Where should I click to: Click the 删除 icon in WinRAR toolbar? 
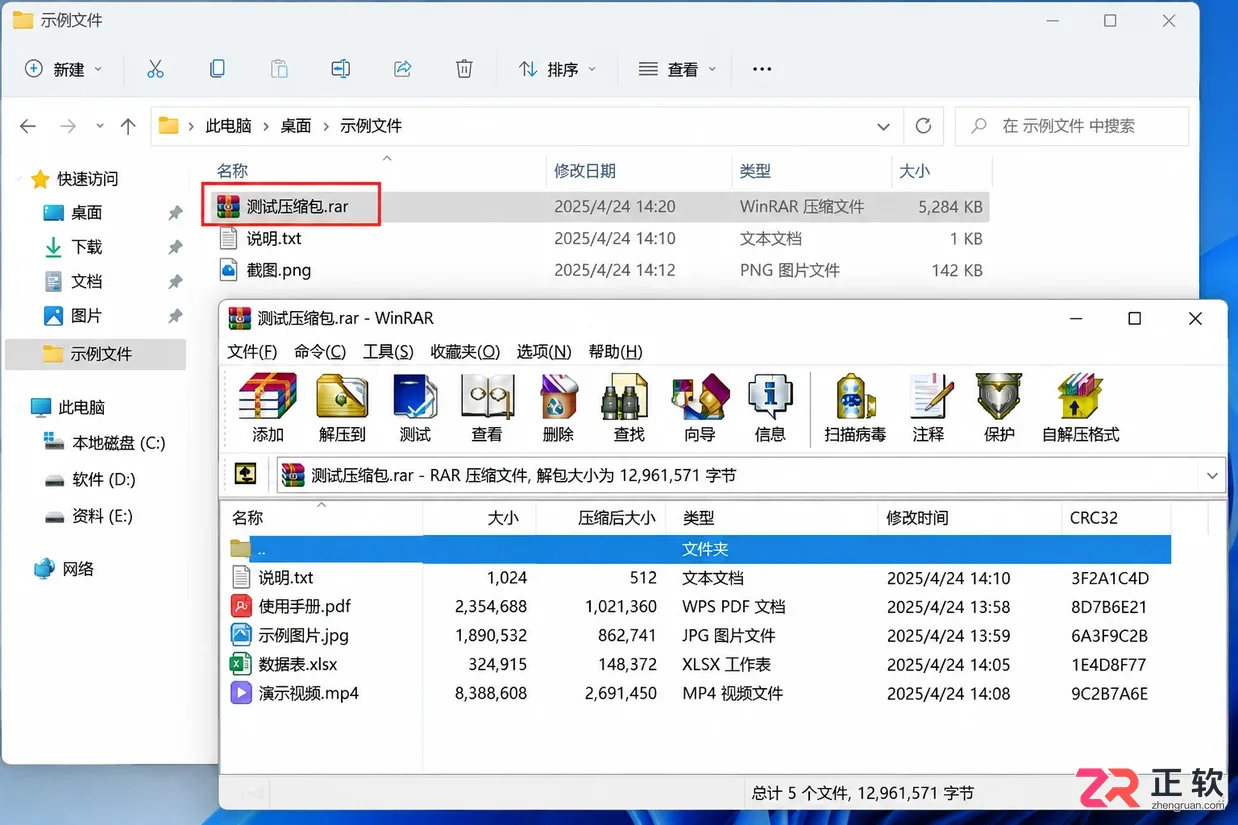[558, 407]
